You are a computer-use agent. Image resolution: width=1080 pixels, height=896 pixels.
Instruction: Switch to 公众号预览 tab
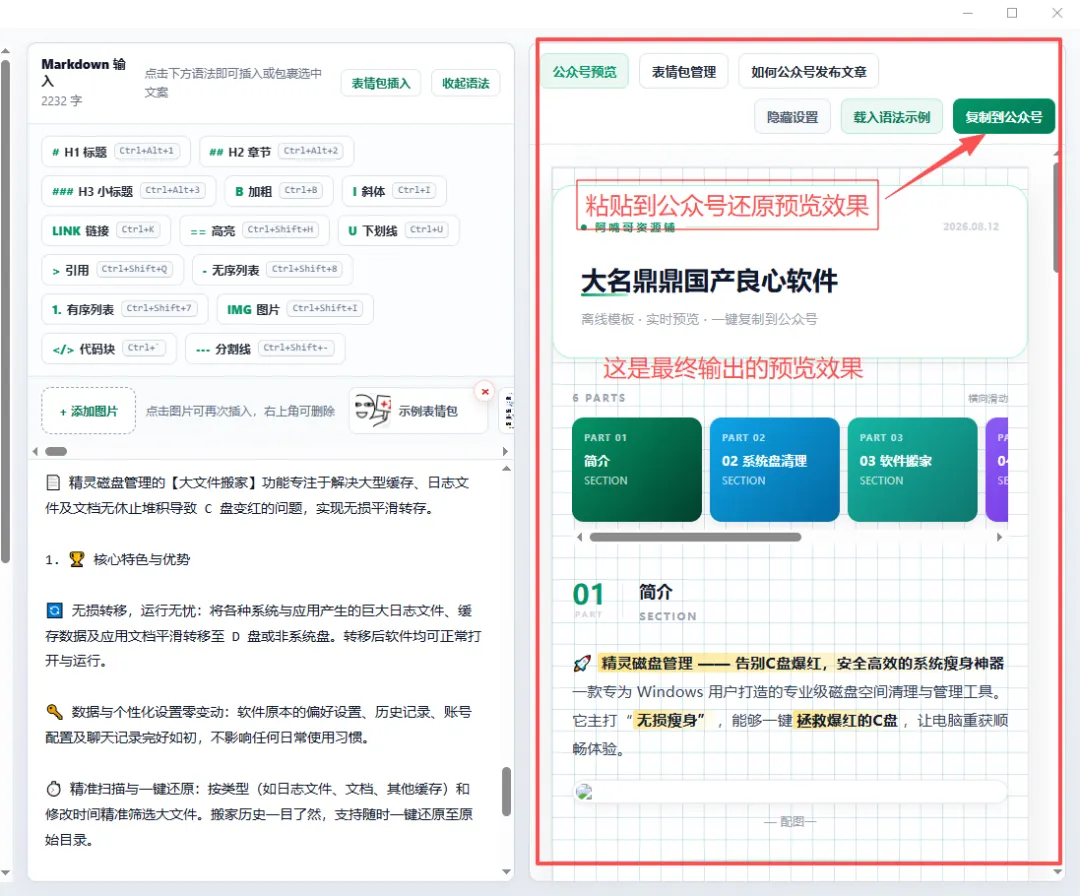tap(585, 72)
